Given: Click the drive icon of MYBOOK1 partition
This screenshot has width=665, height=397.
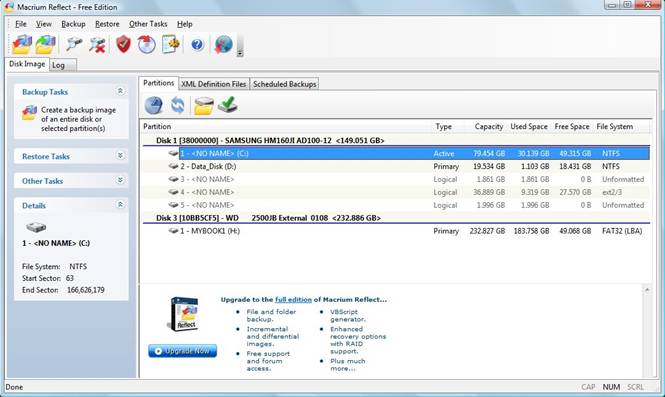Looking at the screenshot, I should tap(173, 231).
